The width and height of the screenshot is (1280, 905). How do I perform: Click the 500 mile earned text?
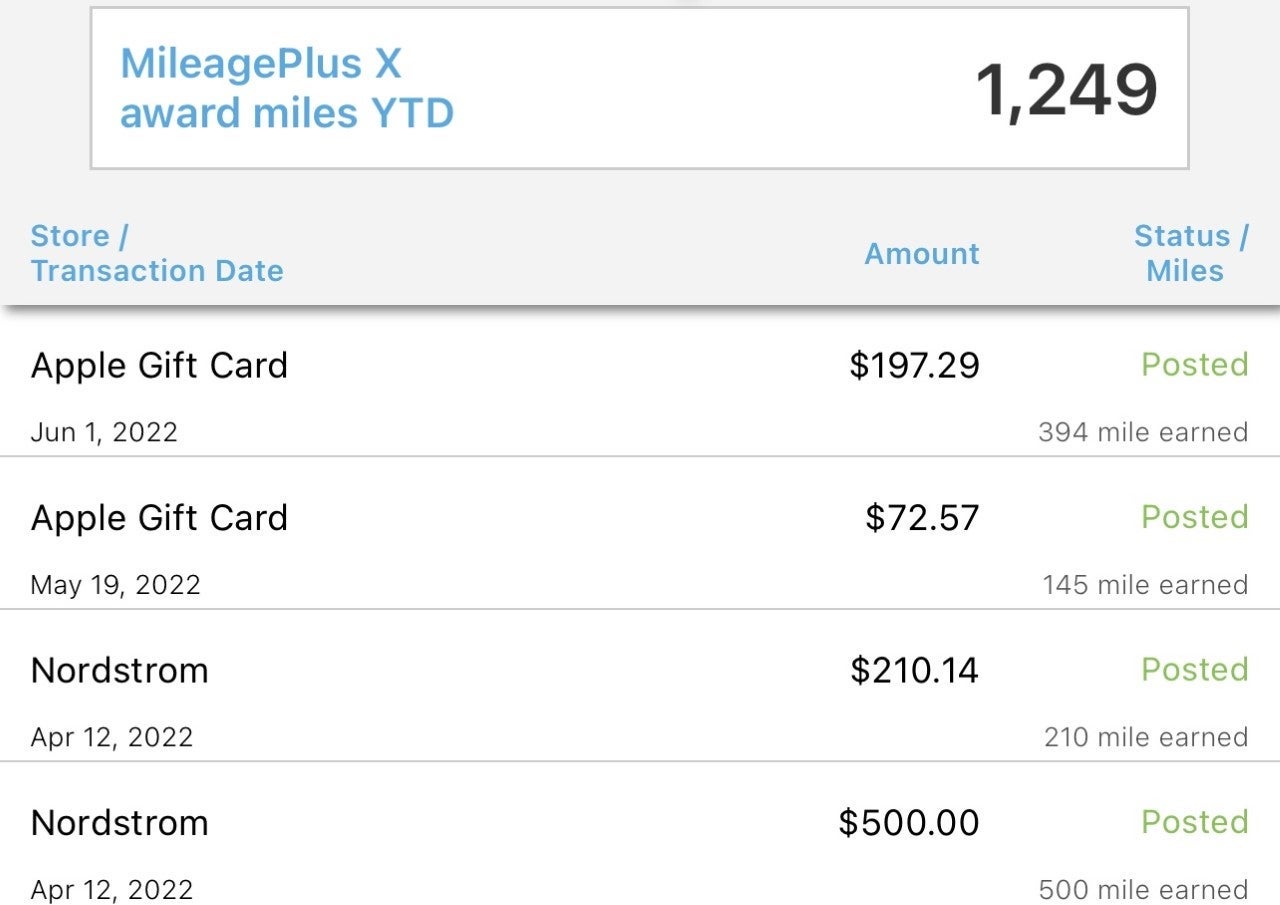[x=1143, y=889]
